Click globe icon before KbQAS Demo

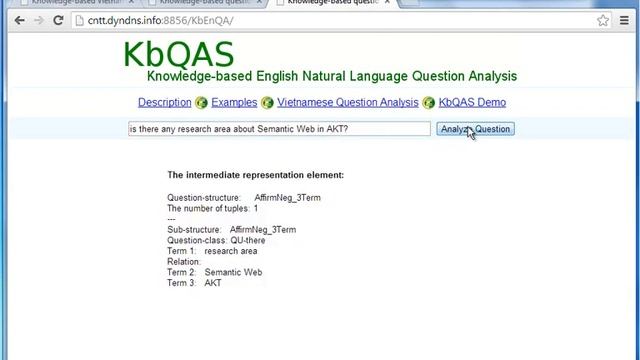pyautogui.click(x=428, y=102)
